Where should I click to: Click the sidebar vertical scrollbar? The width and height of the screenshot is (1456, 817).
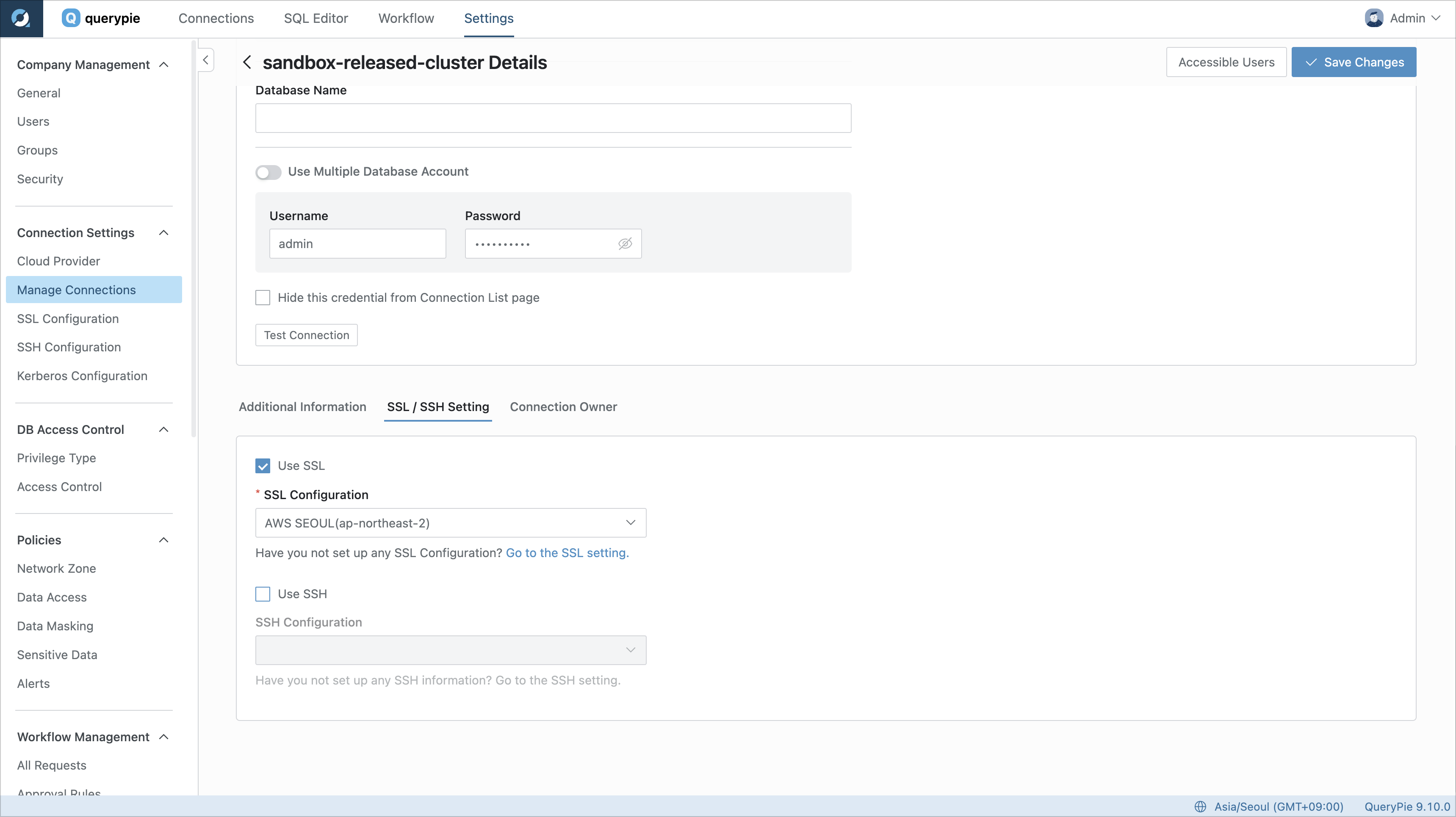[193, 238]
